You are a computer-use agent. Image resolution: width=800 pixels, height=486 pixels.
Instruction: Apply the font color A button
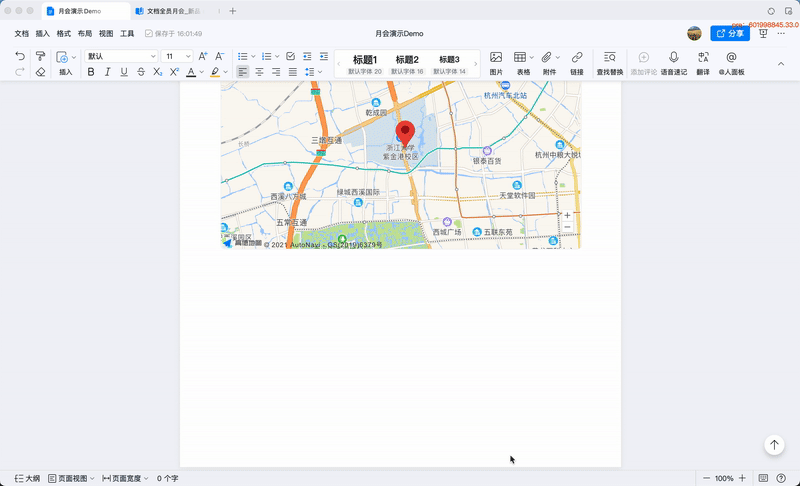(x=191, y=72)
